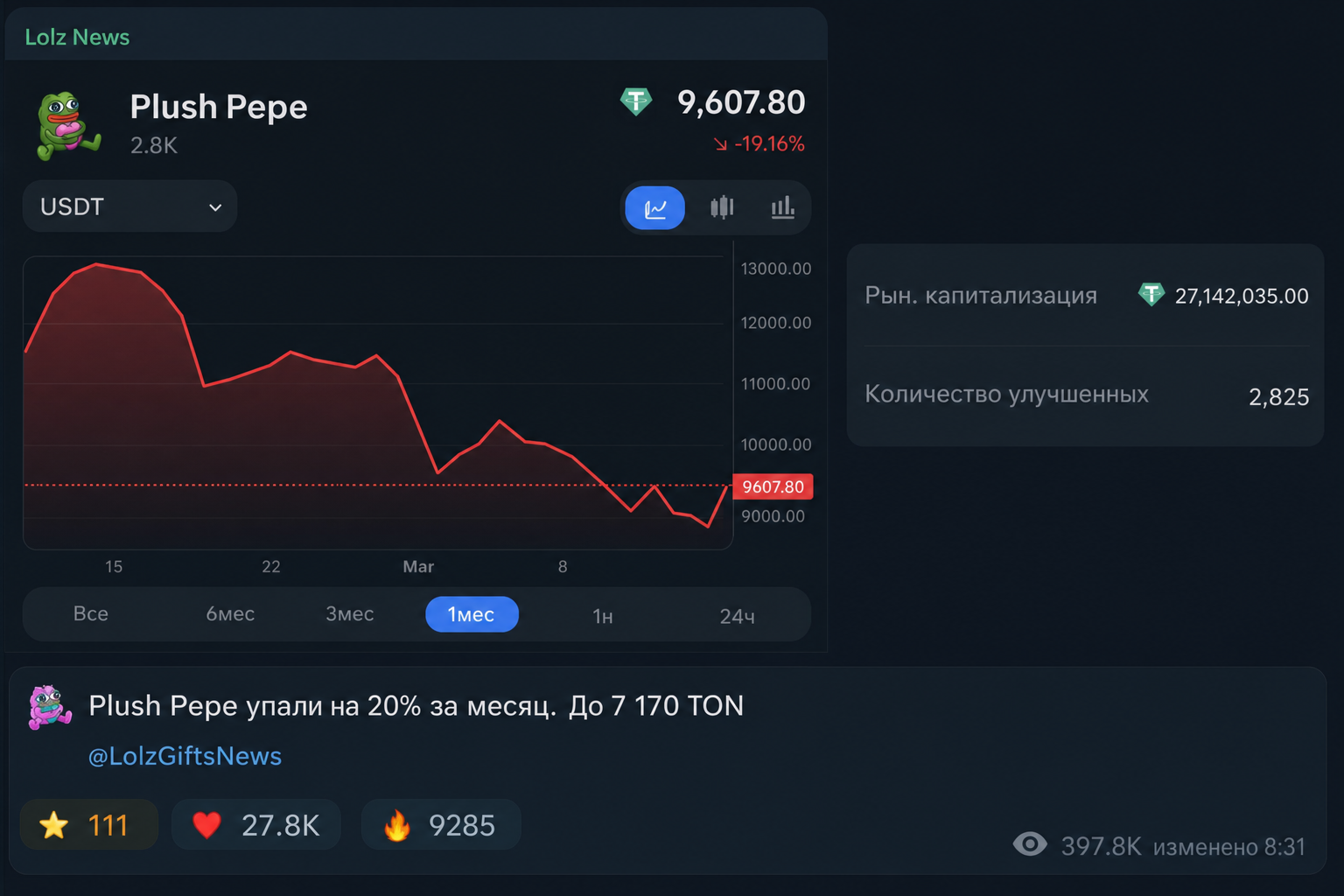Click the red 9607.80 price marker on chart
The height and width of the screenshot is (896, 1344).
coord(773,486)
